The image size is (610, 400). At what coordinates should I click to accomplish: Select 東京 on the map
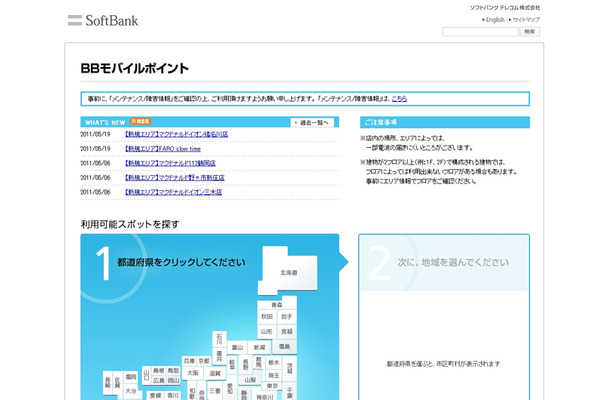click(x=272, y=386)
